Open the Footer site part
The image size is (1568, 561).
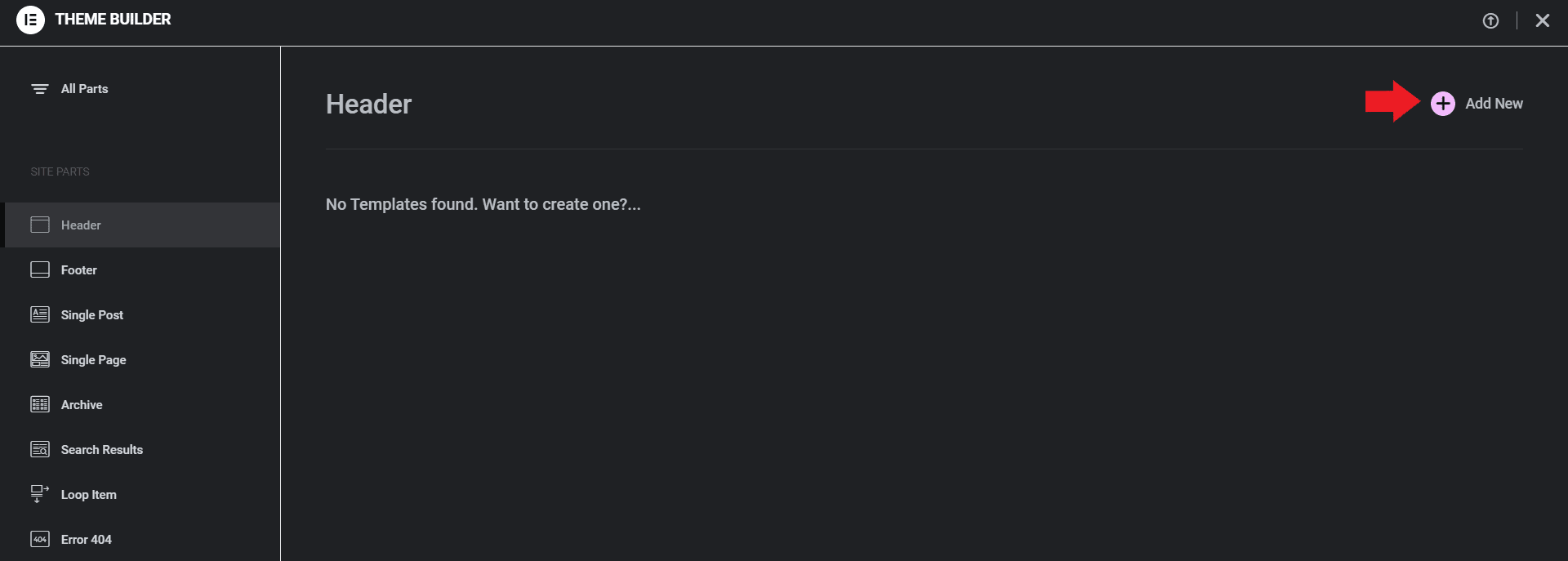point(78,270)
